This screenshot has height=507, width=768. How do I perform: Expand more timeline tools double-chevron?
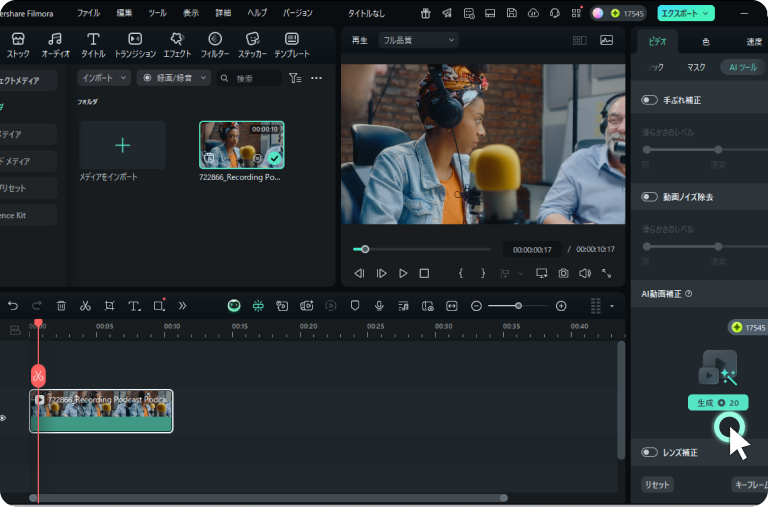click(x=182, y=306)
